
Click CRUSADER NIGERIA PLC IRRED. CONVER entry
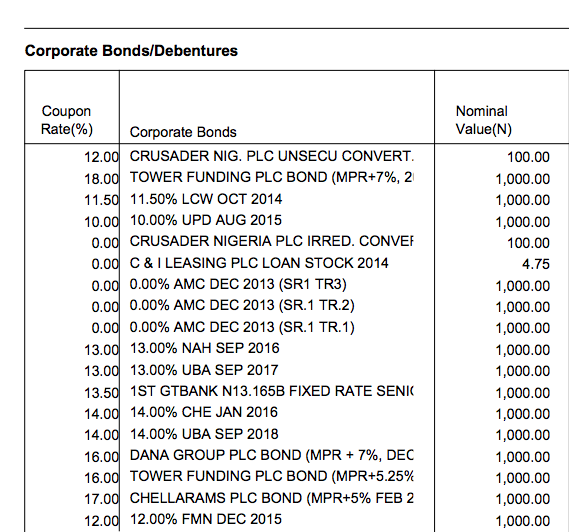coord(271,241)
